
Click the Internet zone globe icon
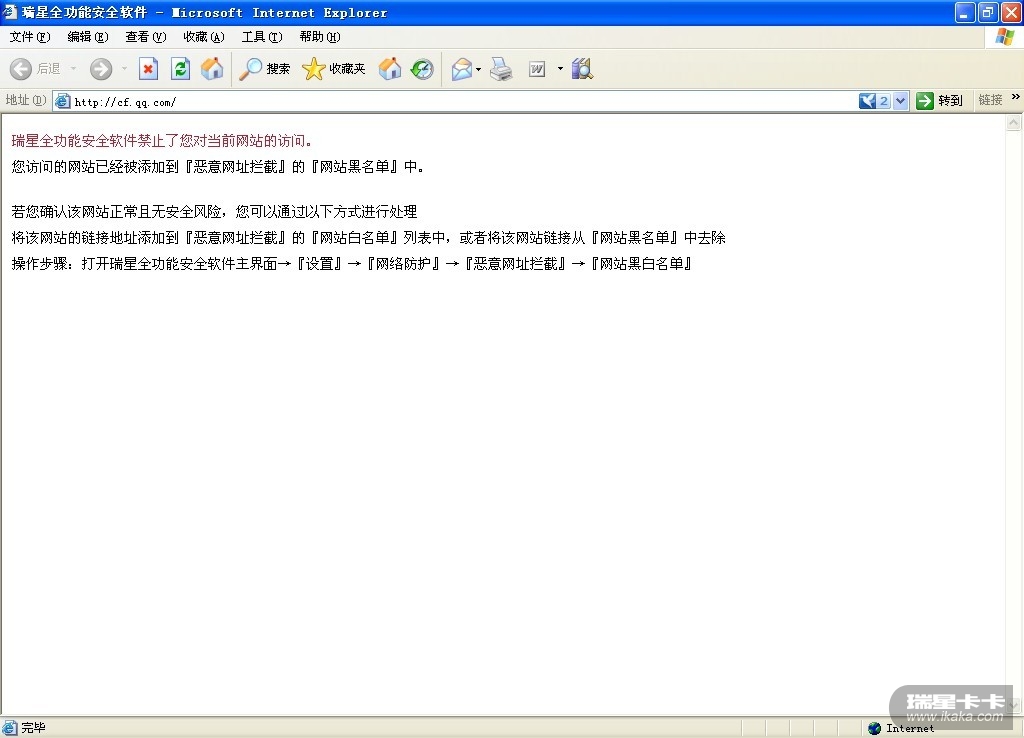click(x=874, y=728)
